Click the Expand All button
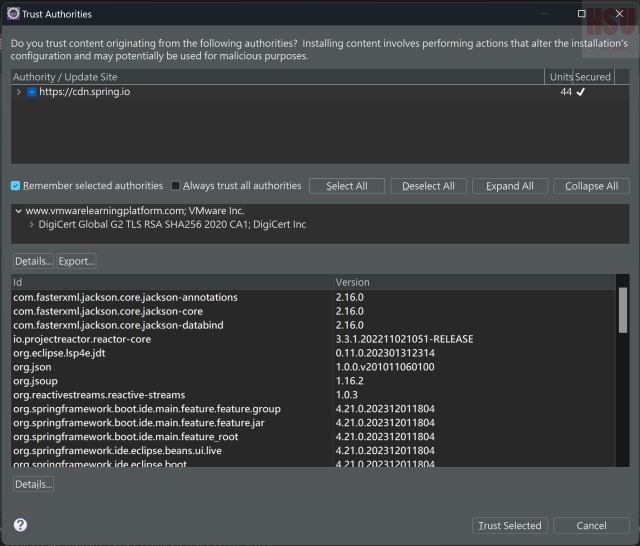Screen dimensions: 640x546 pyautogui.click(x=509, y=186)
